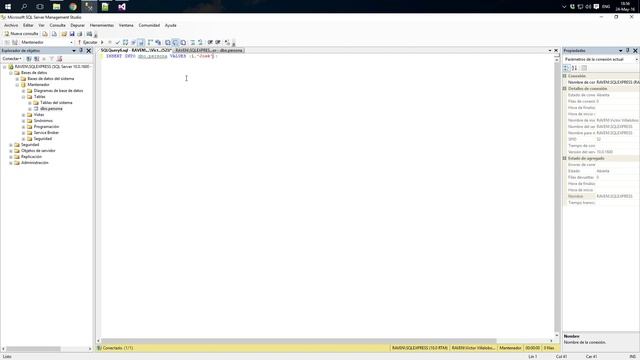
Task: Open Visual Studio from the taskbar
Action: tap(122, 7)
